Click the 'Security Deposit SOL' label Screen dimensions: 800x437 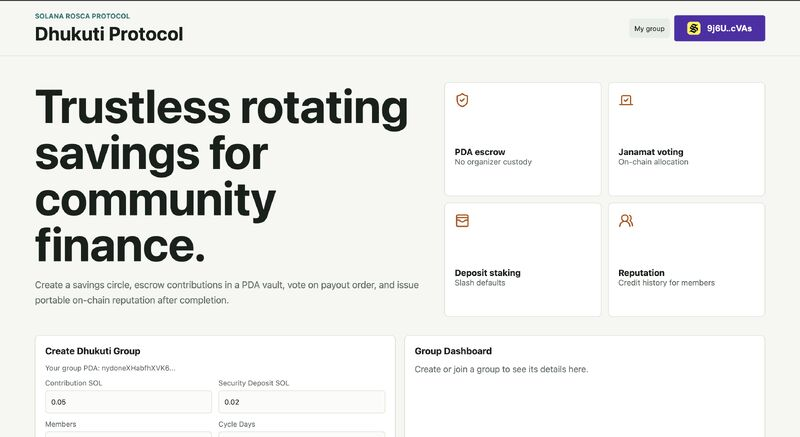pyautogui.click(x=254, y=383)
